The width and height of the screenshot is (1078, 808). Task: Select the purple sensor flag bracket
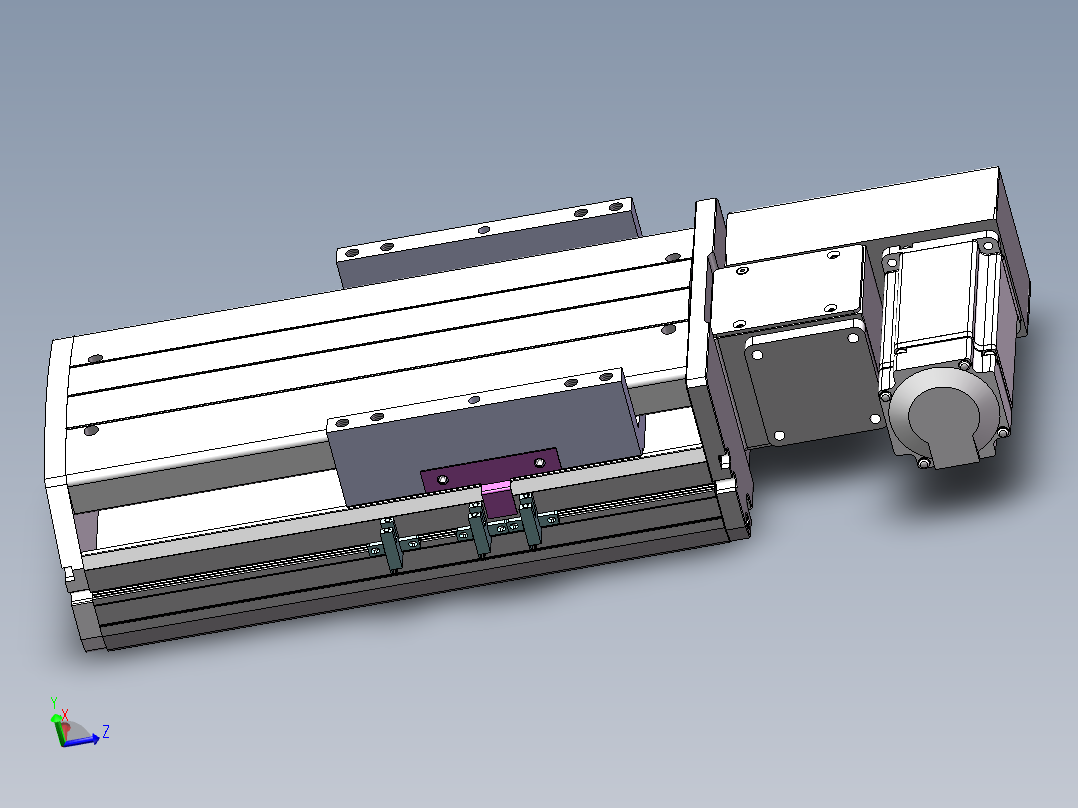point(490,470)
